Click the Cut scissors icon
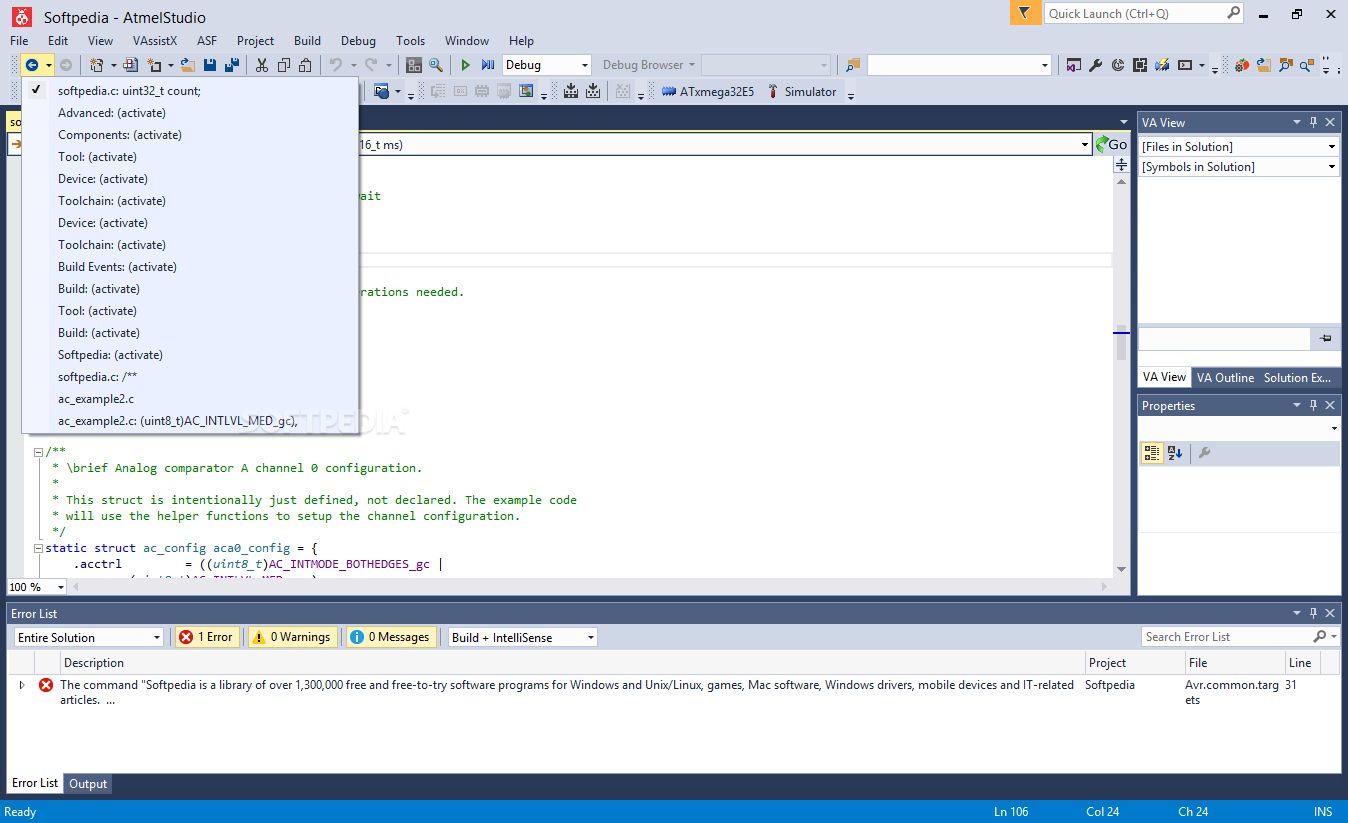This screenshot has width=1348, height=823. 262,65
